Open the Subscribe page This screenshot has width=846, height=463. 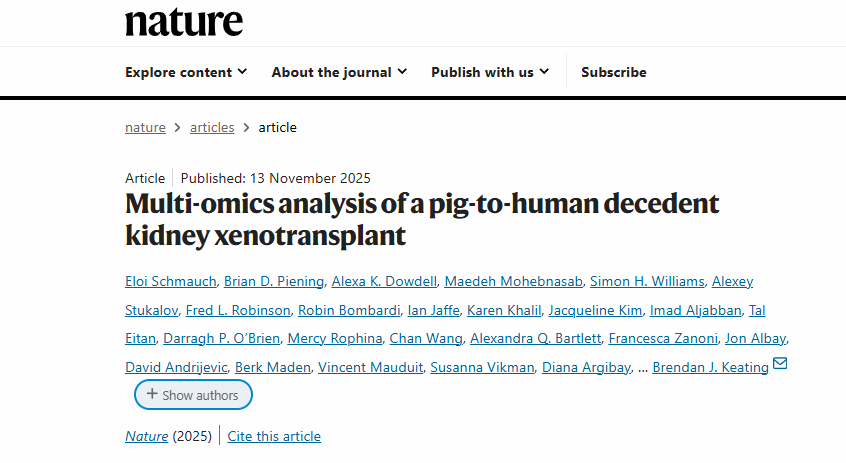(x=613, y=72)
